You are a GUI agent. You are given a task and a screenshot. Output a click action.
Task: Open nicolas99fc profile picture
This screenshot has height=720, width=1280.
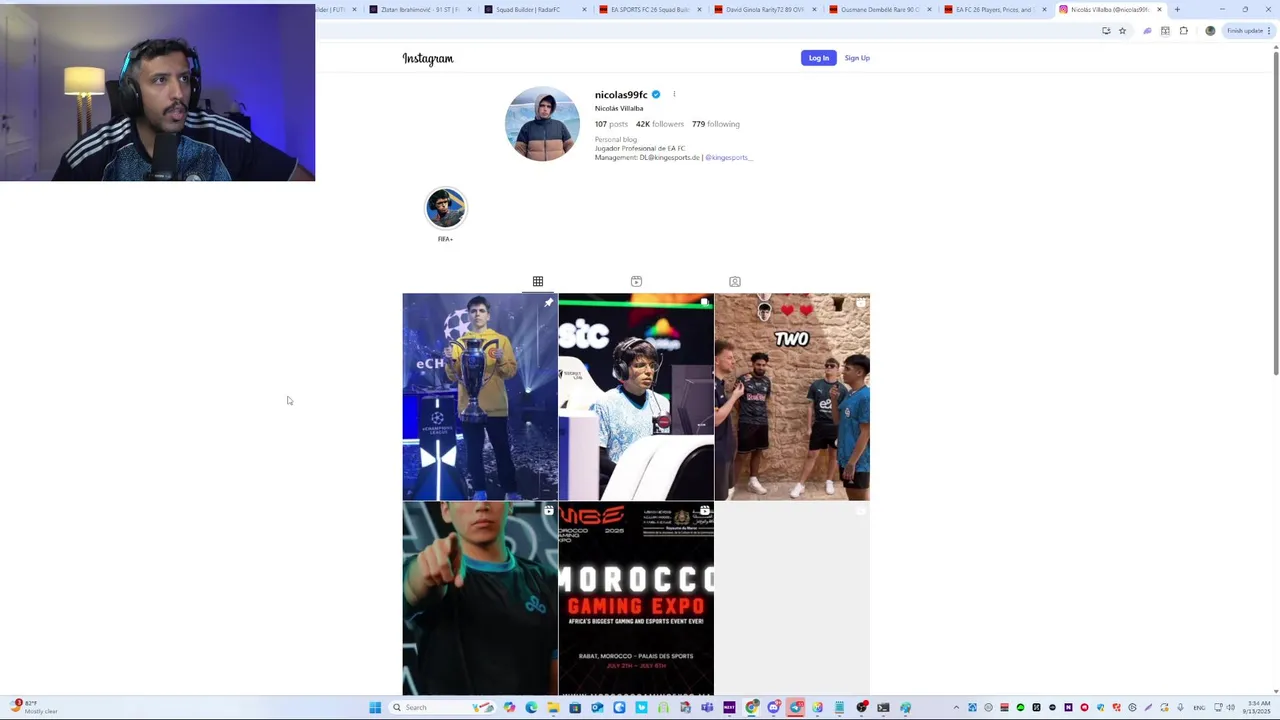point(542,124)
